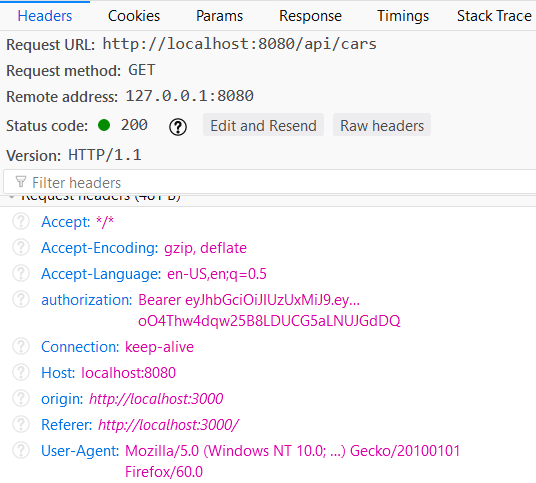Click the filter funnel icon
This screenshot has width=536, height=483.
coord(21,182)
